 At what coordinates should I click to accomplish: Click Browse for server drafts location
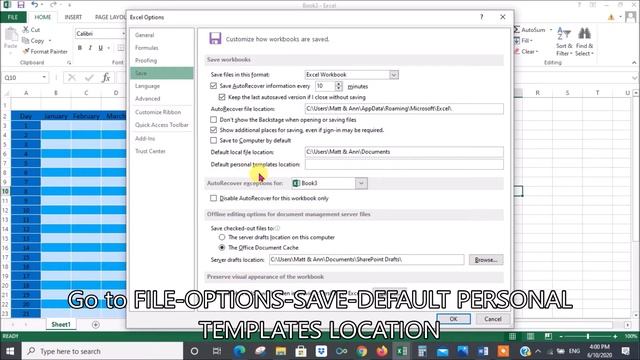[486, 260]
